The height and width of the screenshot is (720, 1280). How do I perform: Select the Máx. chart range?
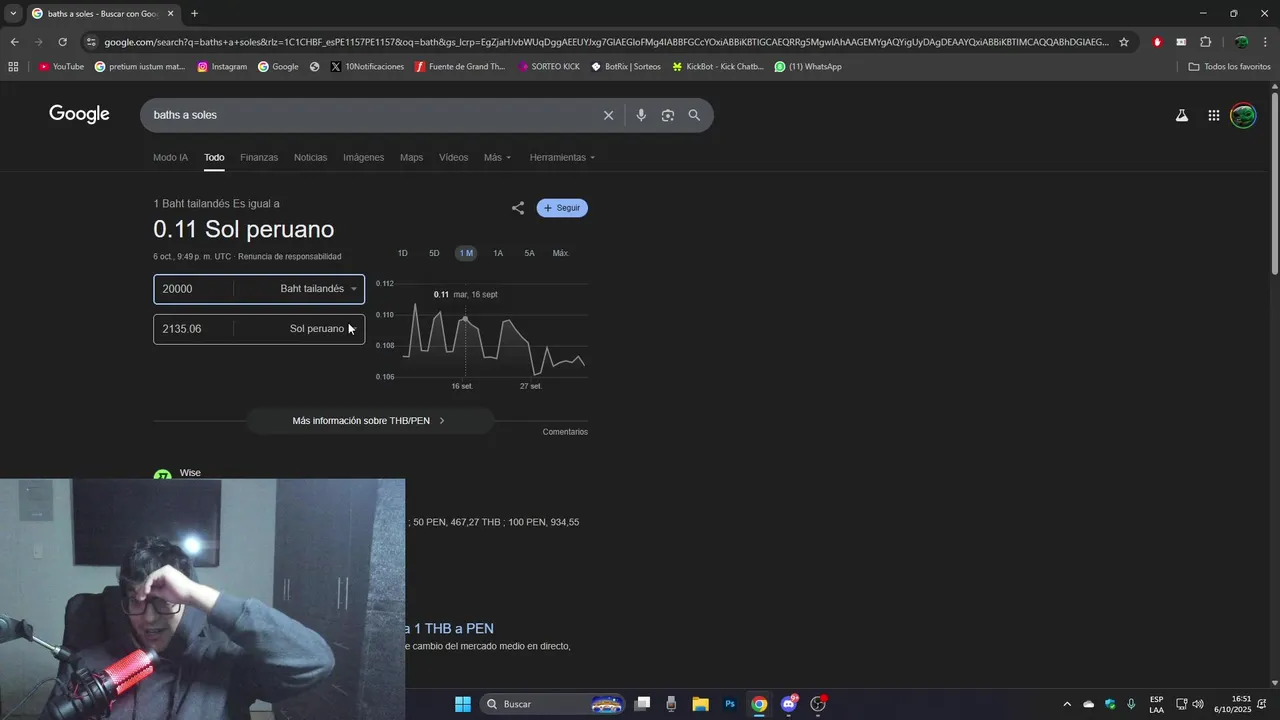[x=561, y=253]
